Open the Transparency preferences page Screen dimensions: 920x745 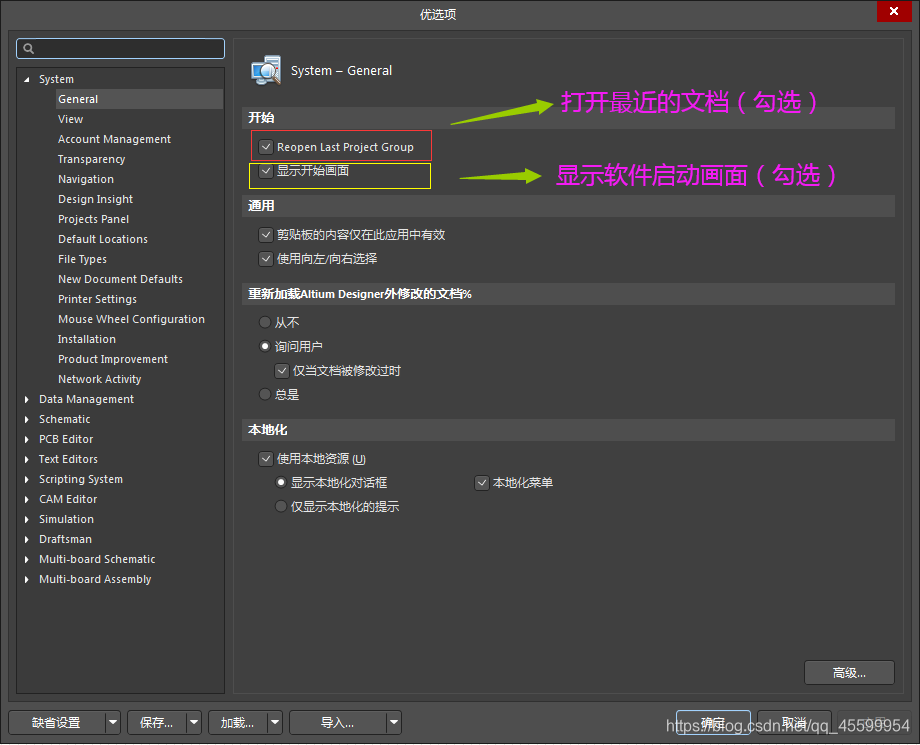92,159
